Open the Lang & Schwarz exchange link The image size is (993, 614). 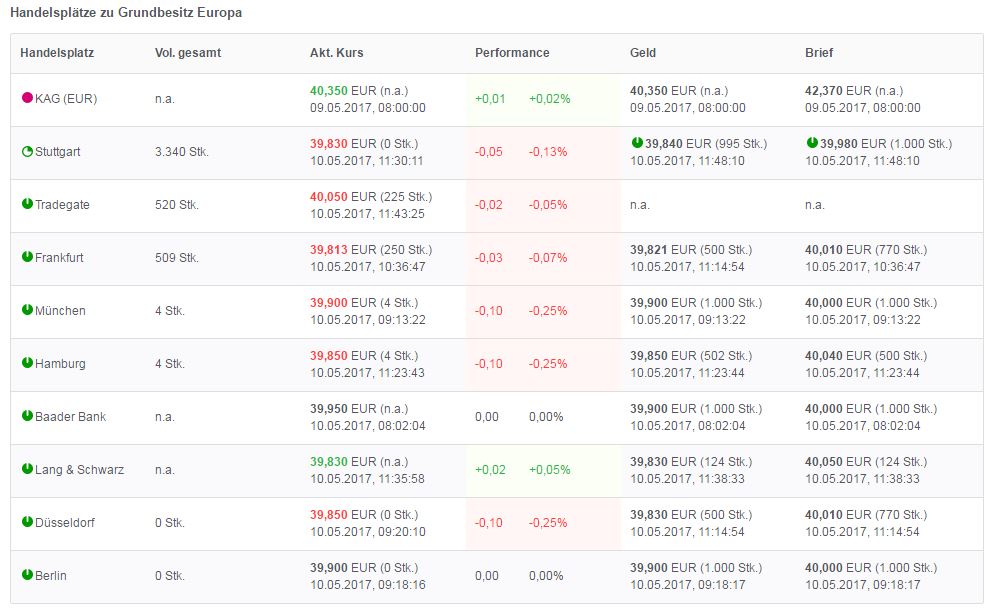79,469
